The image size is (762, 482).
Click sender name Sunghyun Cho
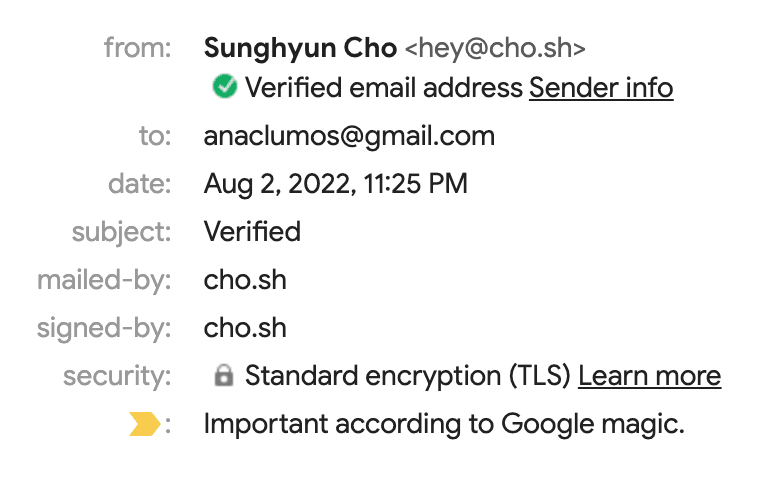[299, 47]
